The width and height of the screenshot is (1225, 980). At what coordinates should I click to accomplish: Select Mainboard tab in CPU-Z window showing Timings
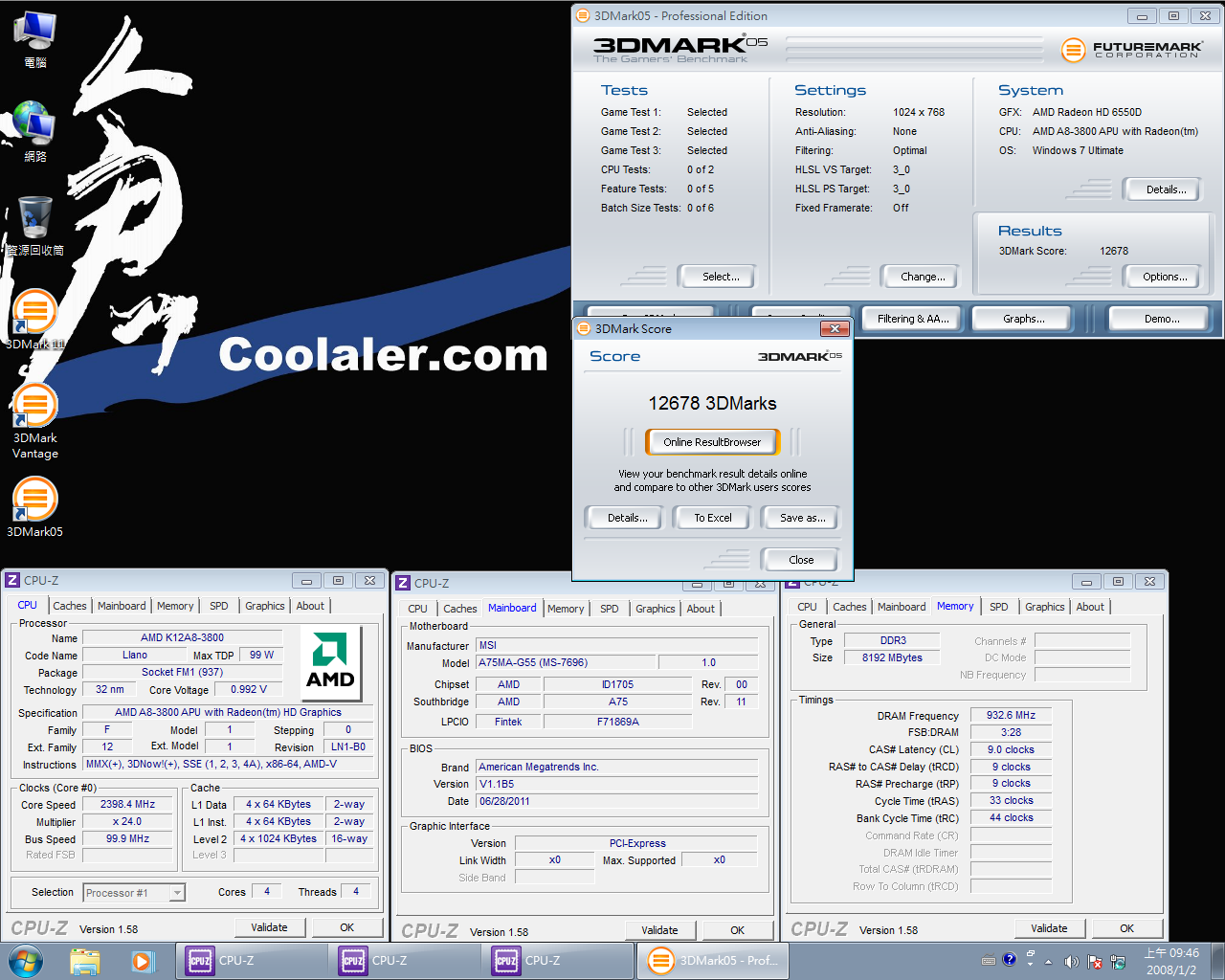click(x=902, y=607)
